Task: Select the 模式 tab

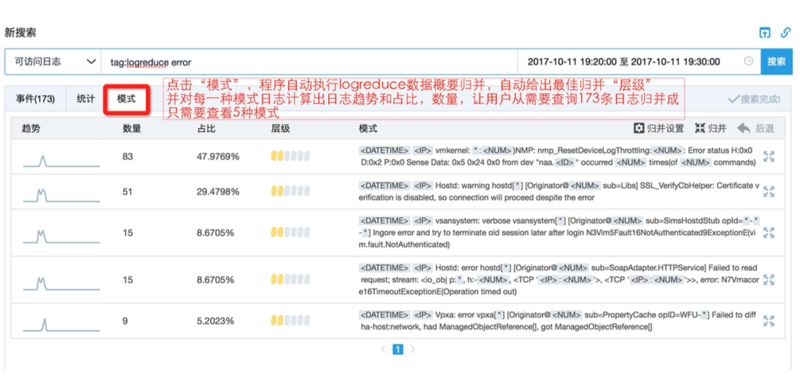Action: click(x=126, y=99)
